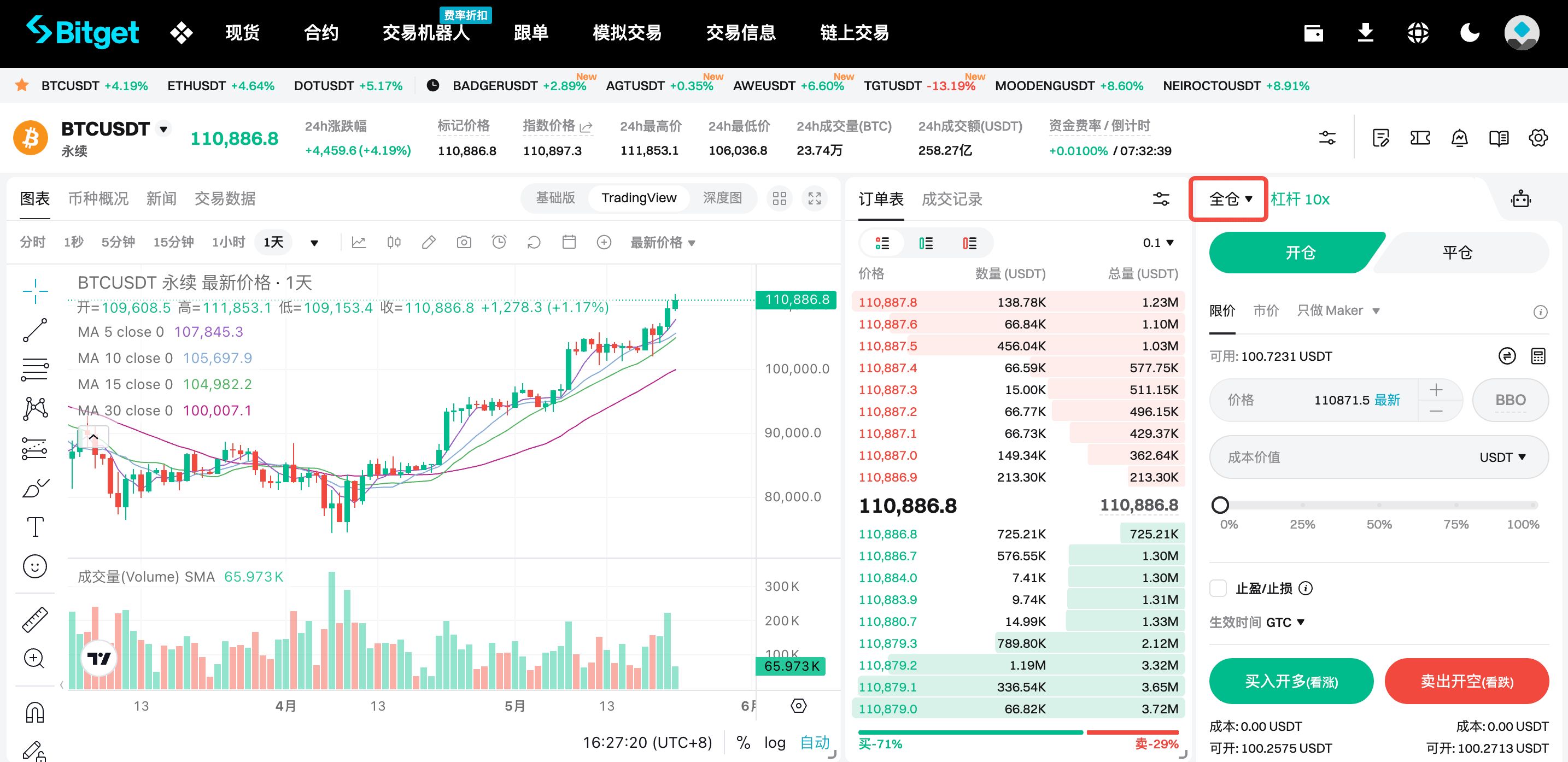Open the 交易机器人 menu item
Screen dimensions: 1568x762
click(426, 33)
